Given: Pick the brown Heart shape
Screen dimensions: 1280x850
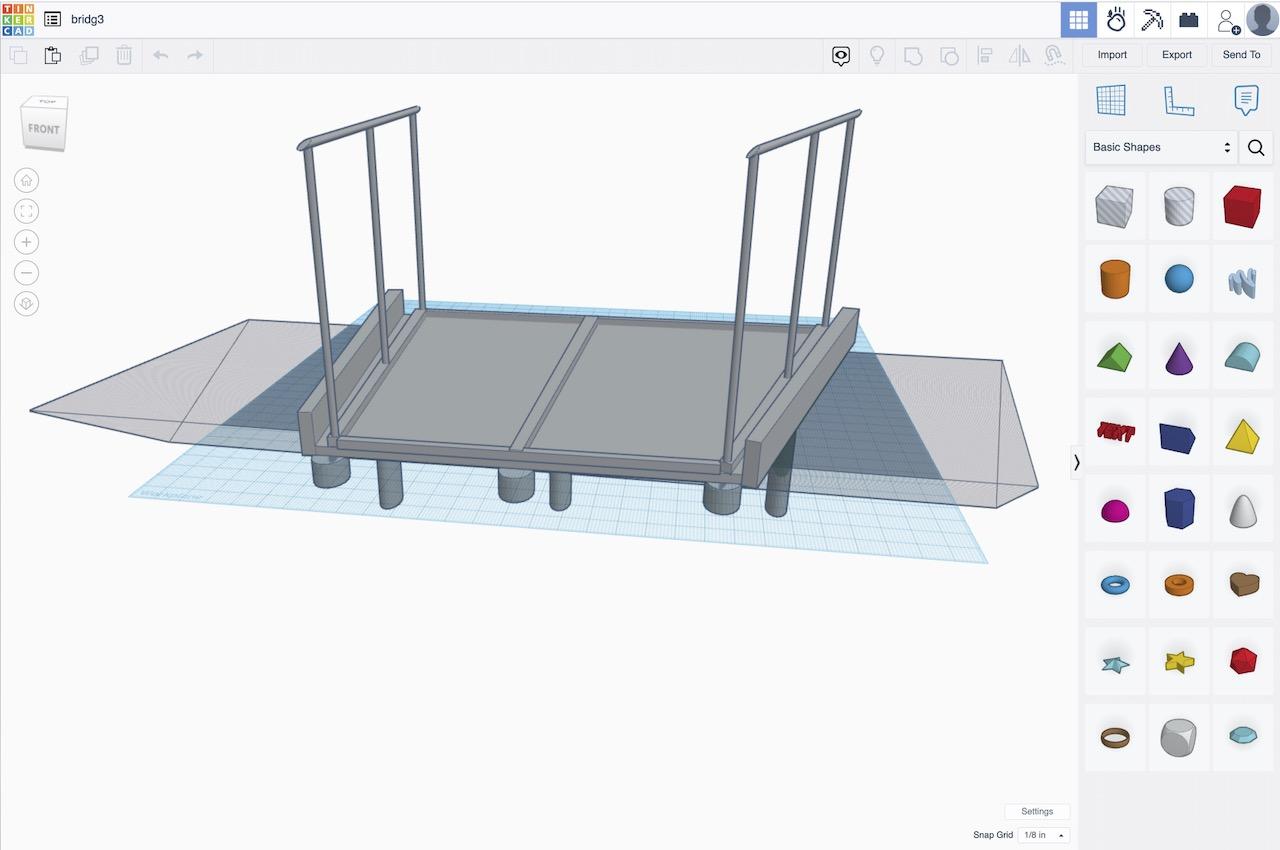Looking at the screenshot, I should point(1243,585).
